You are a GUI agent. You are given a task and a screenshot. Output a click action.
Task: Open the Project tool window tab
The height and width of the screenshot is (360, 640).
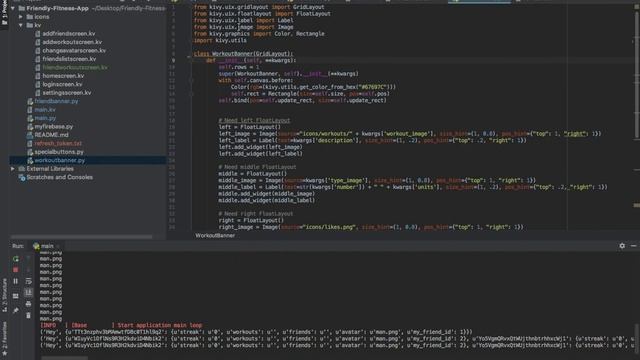4,14
